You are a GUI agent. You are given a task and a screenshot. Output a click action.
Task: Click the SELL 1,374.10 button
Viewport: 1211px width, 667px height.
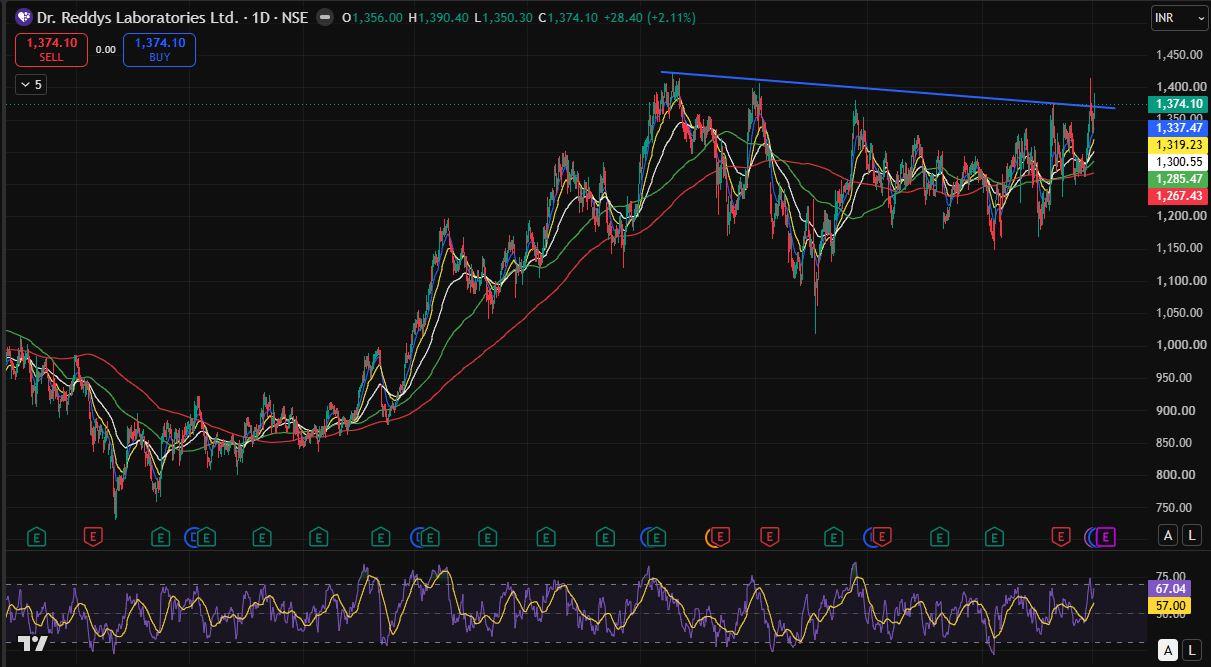[x=51, y=50]
